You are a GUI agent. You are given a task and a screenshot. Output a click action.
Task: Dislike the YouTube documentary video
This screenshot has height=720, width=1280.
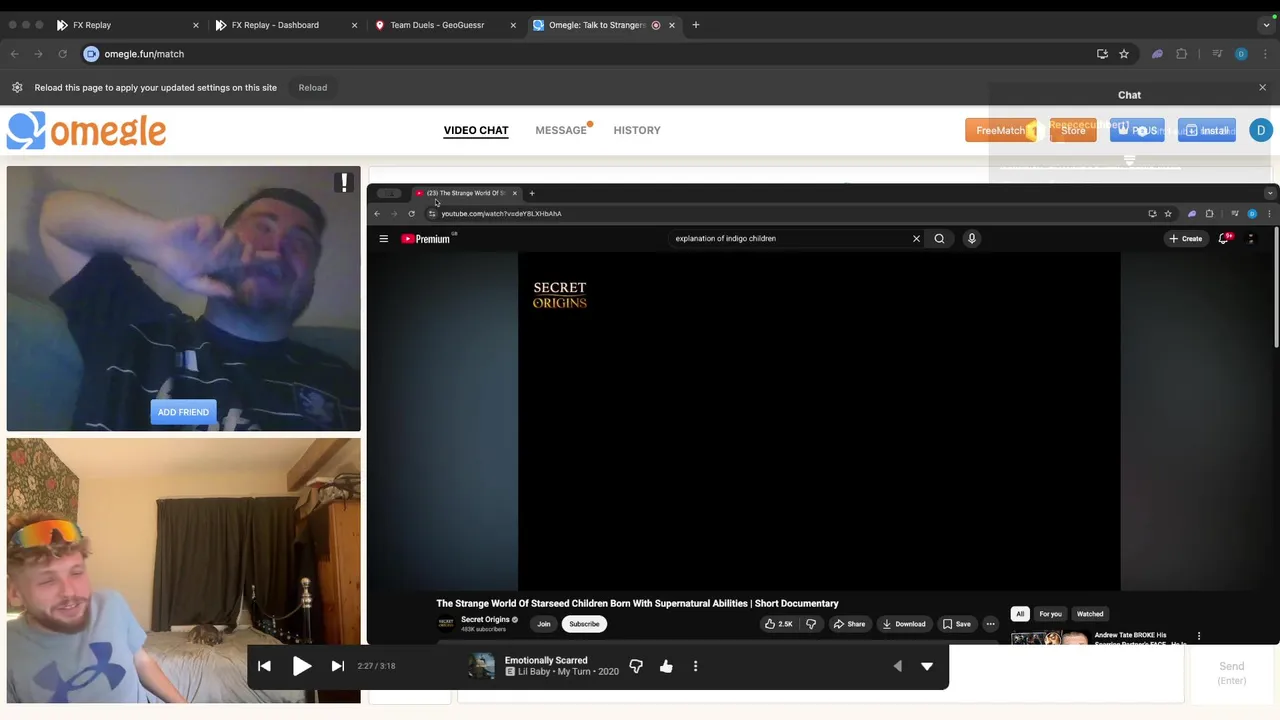811,624
